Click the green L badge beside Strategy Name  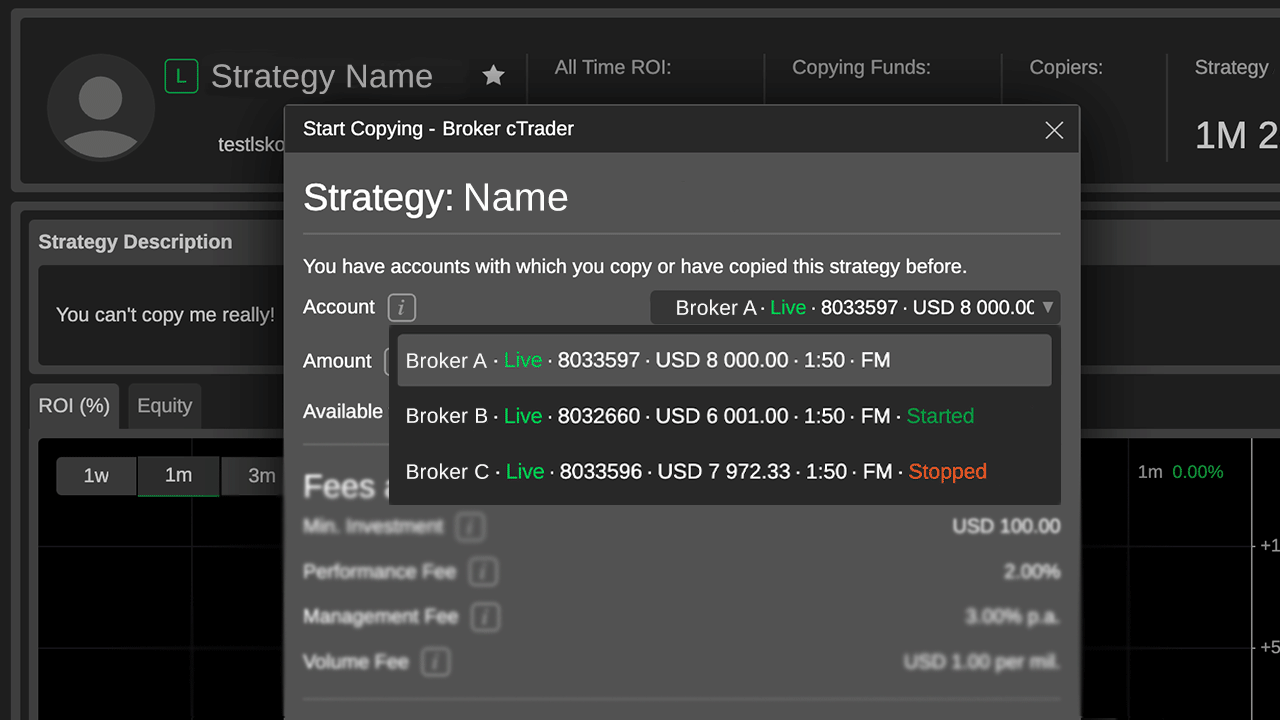(181, 75)
